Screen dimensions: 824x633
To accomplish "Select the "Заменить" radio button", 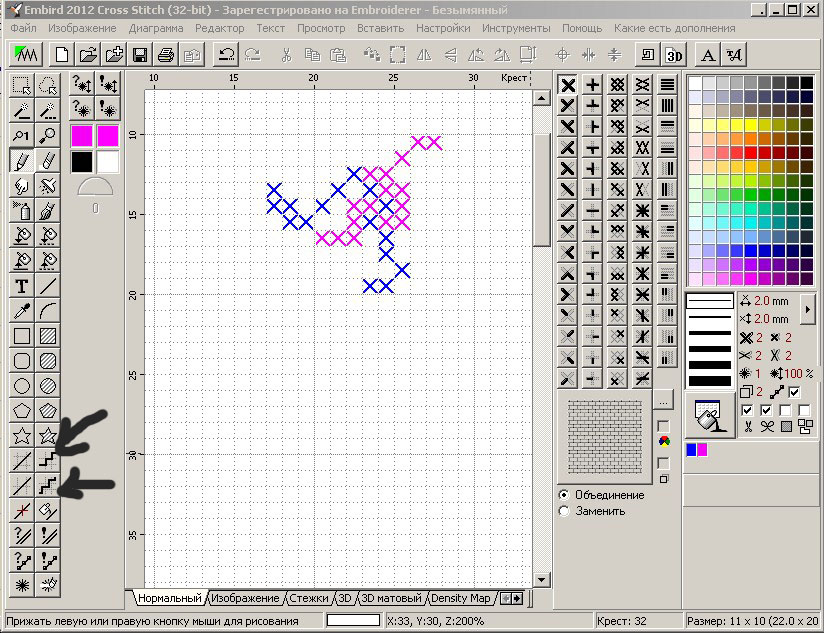I will (565, 511).
